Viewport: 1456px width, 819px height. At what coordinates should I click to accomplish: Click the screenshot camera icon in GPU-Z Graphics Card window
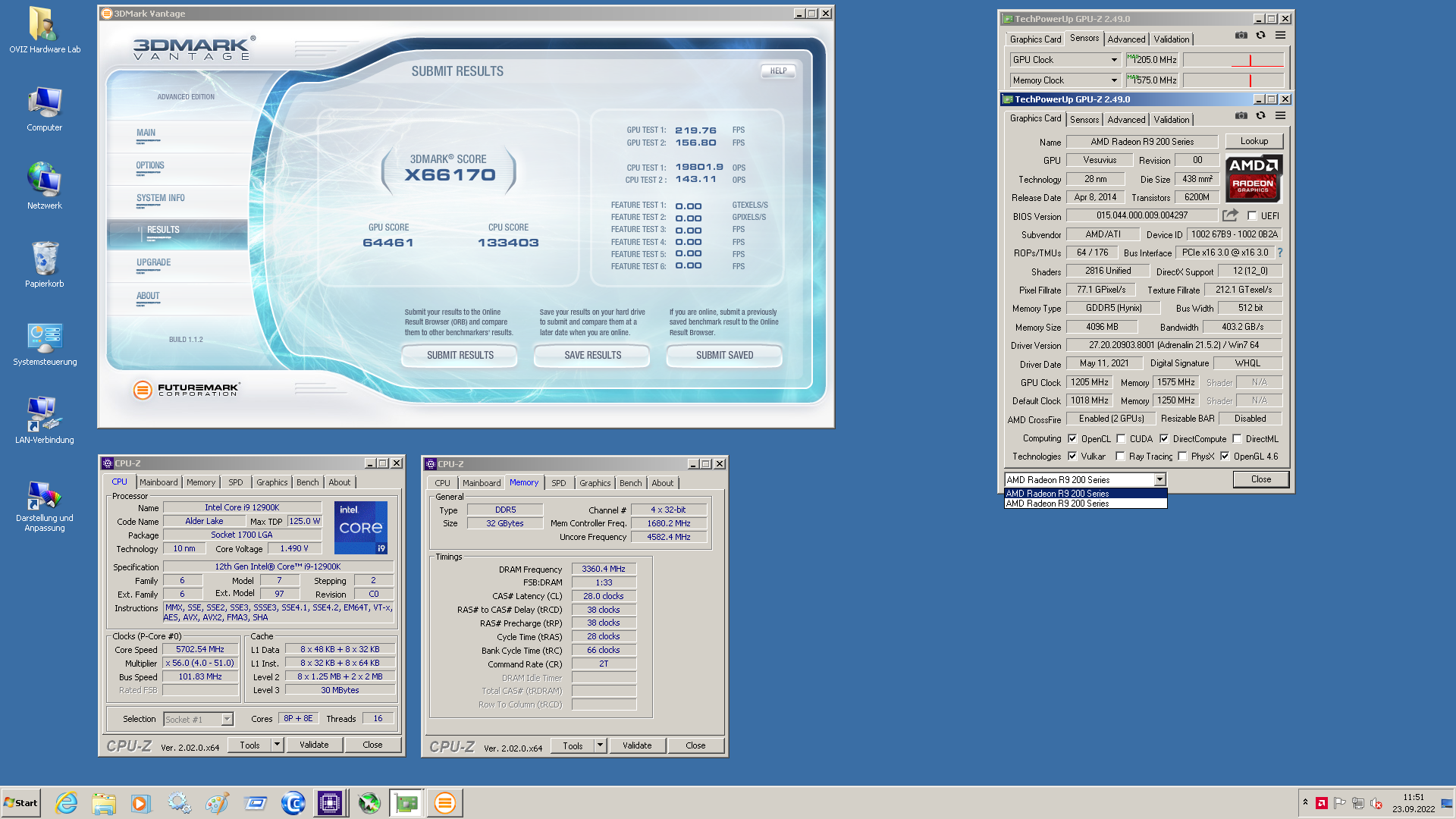tap(1241, 116)
